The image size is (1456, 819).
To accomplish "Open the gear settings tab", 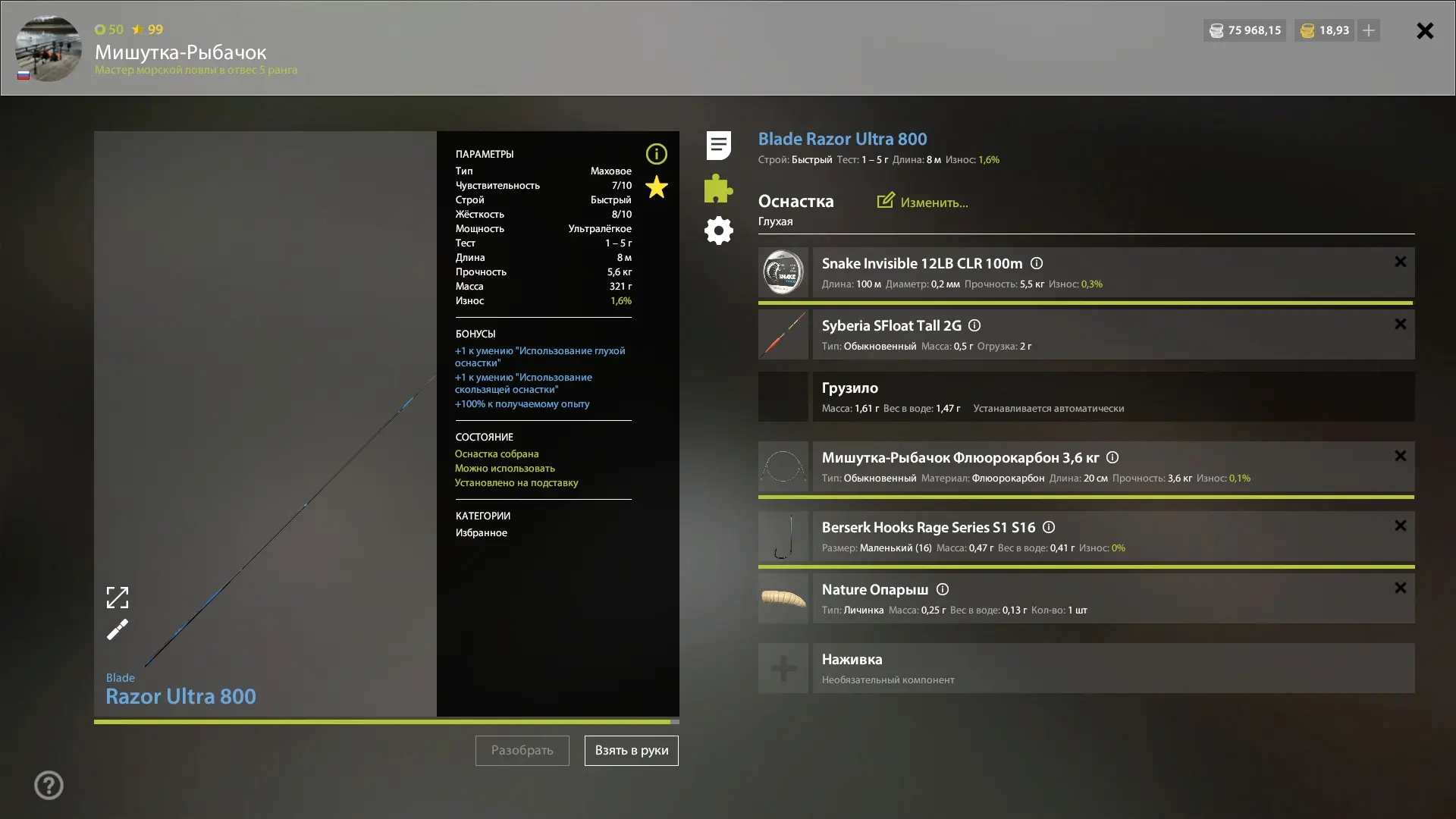I will pos(718,231).
